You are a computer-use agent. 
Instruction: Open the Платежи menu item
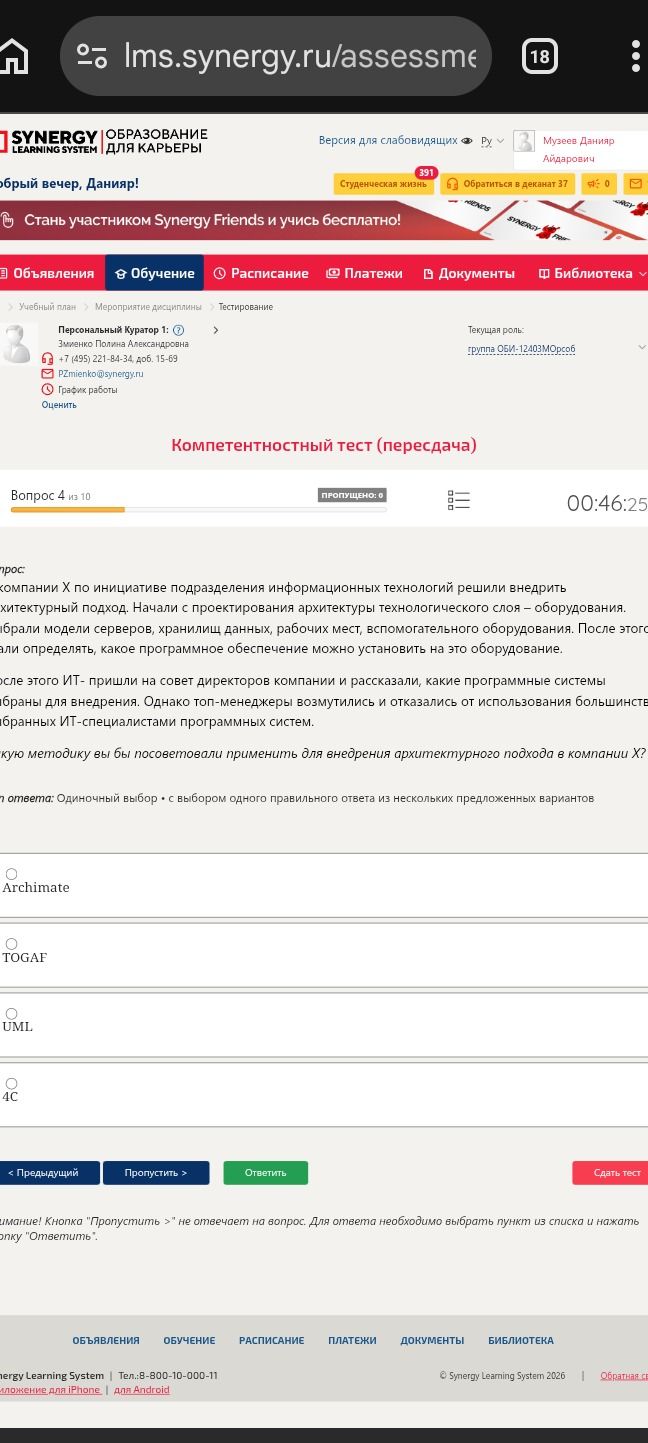364,273
